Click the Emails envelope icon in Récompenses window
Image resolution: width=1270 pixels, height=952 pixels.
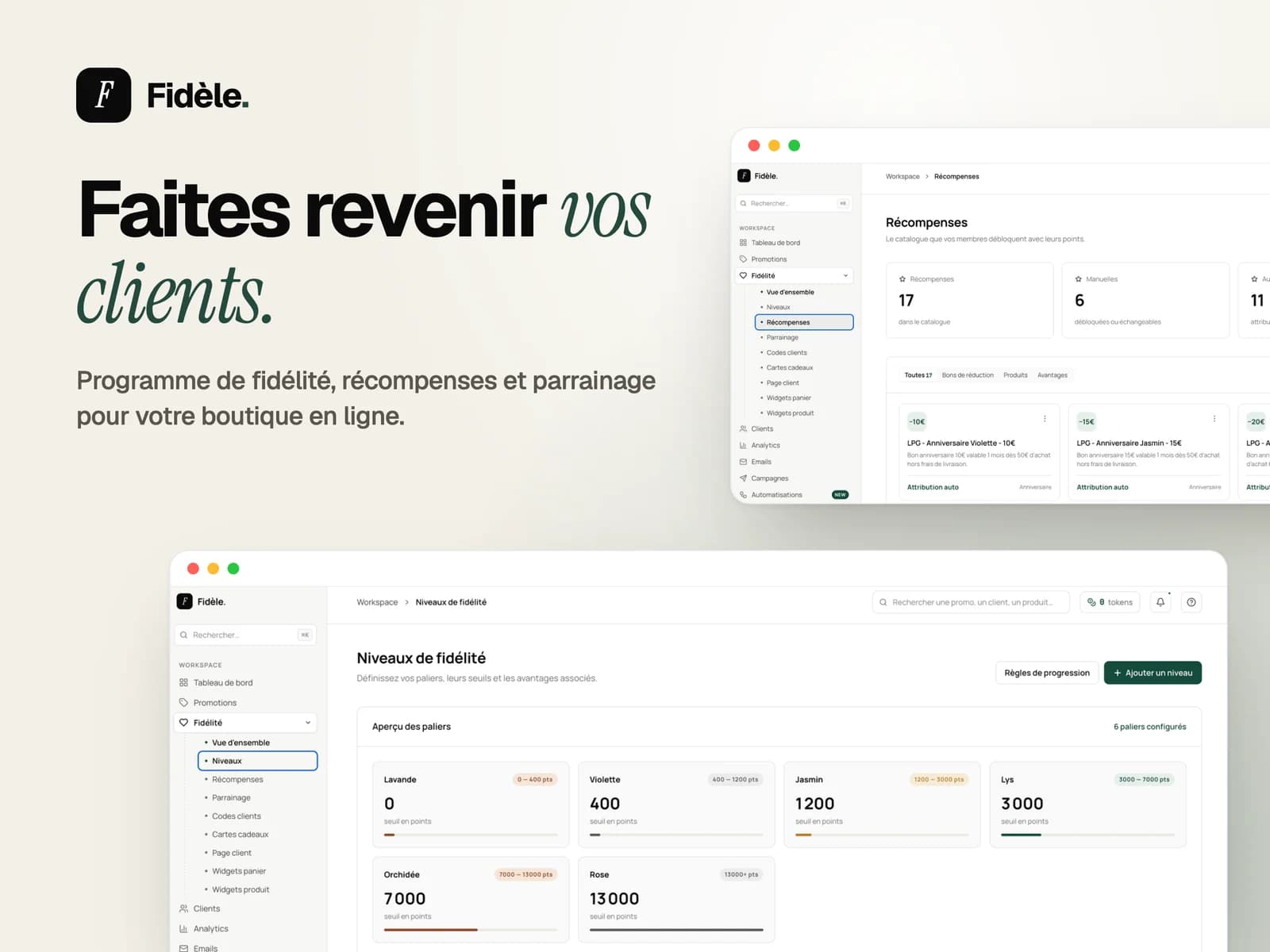[x=743, y=462]
